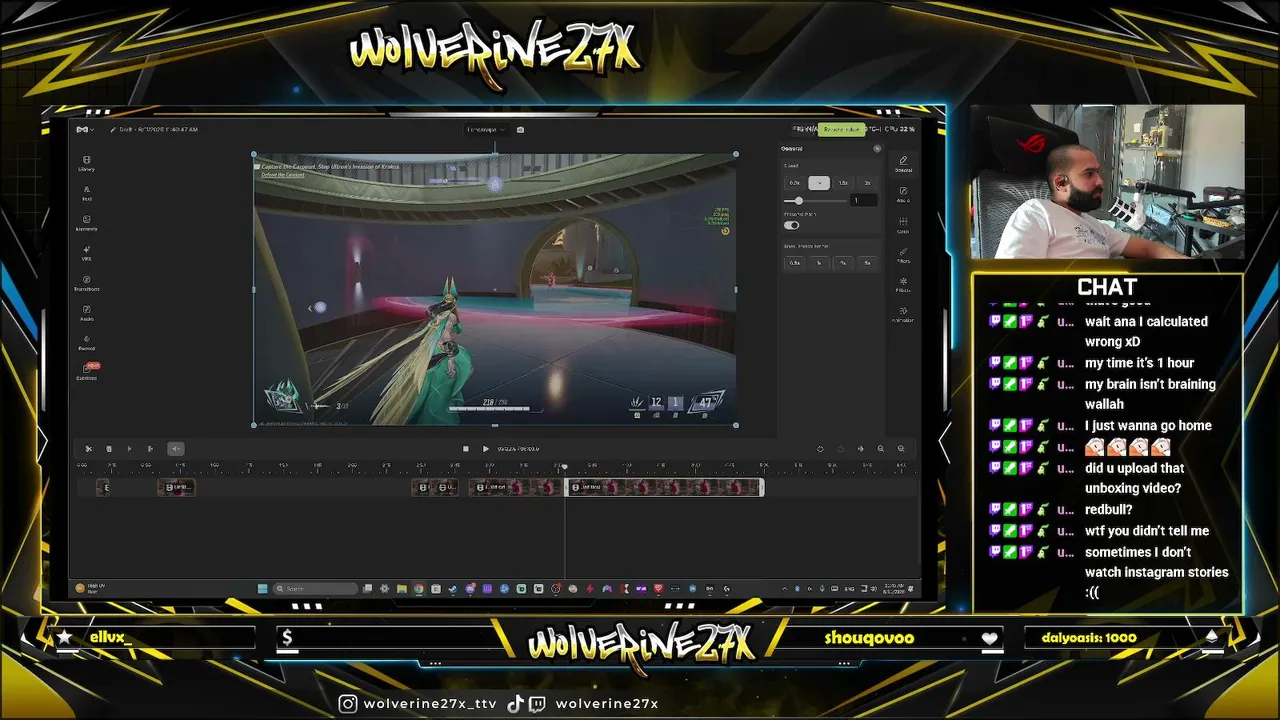Open the Subtitles panel with the NEW badge
This screenshot has width=1280, height=720.
point(87,372)
